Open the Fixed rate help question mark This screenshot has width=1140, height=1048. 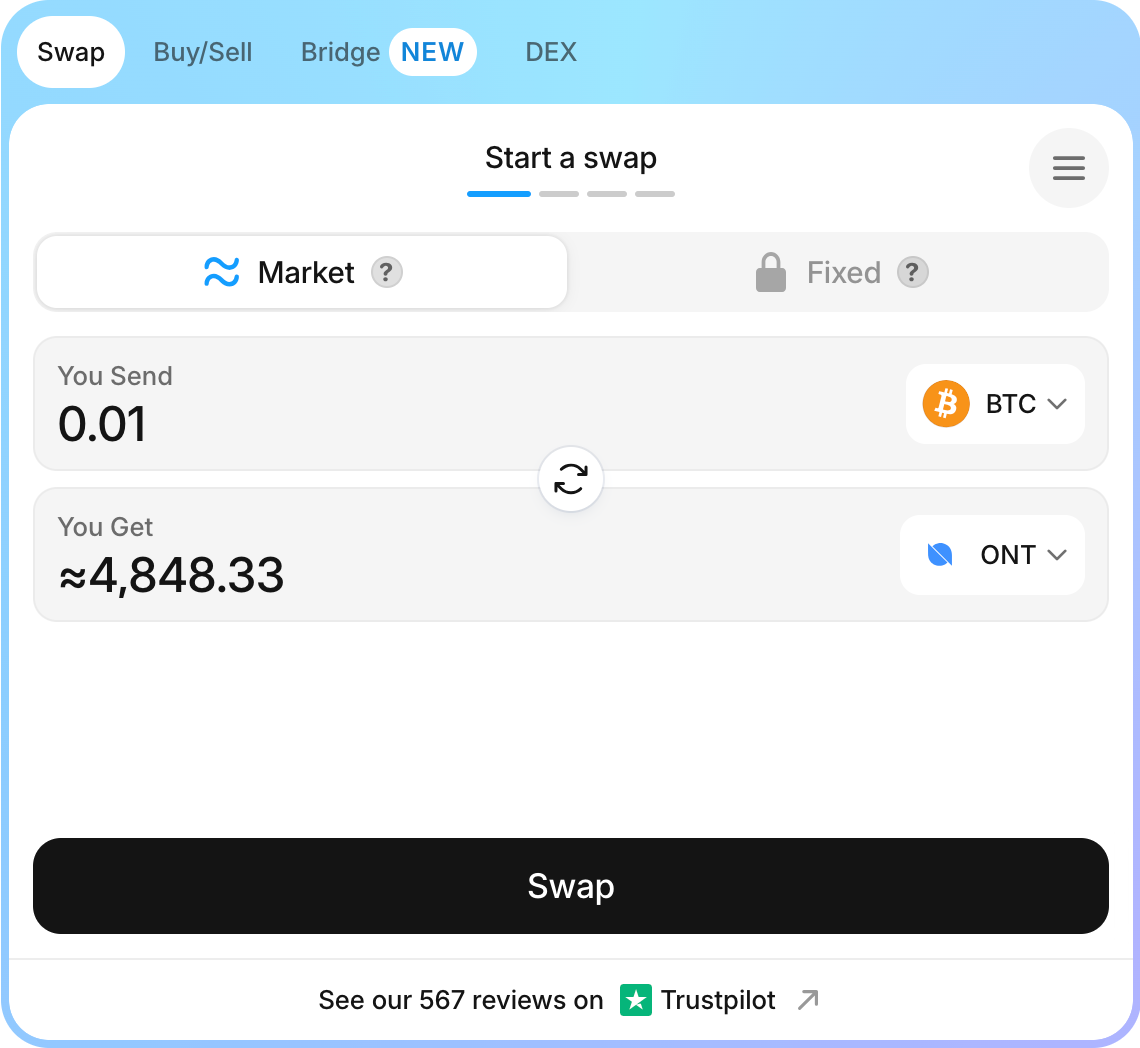[912, 273]
